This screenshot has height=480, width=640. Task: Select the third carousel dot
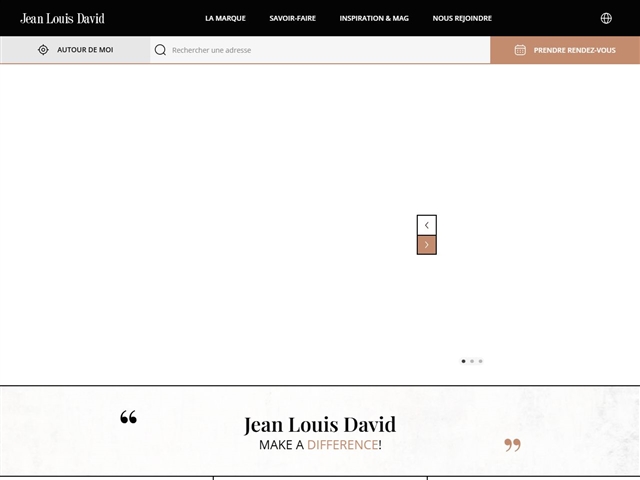[480, 361]
